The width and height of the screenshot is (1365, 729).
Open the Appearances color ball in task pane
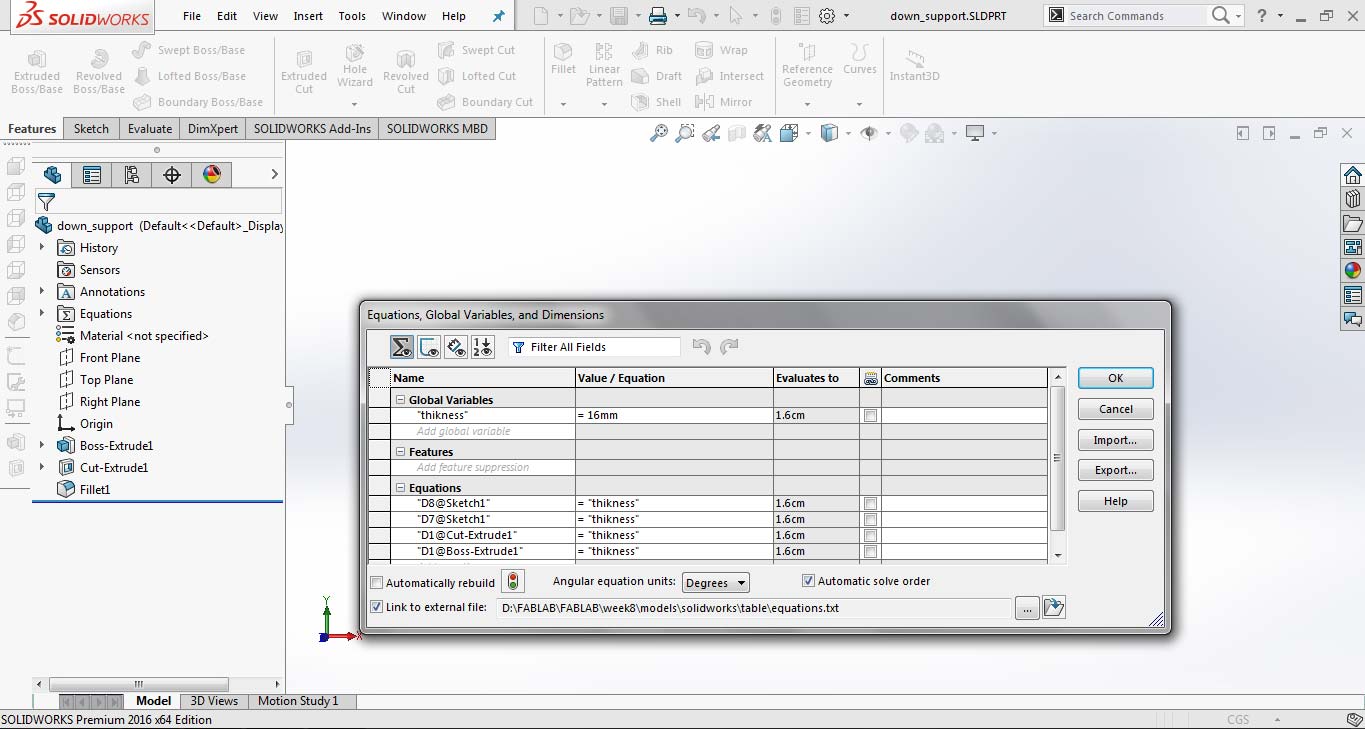1352,270
